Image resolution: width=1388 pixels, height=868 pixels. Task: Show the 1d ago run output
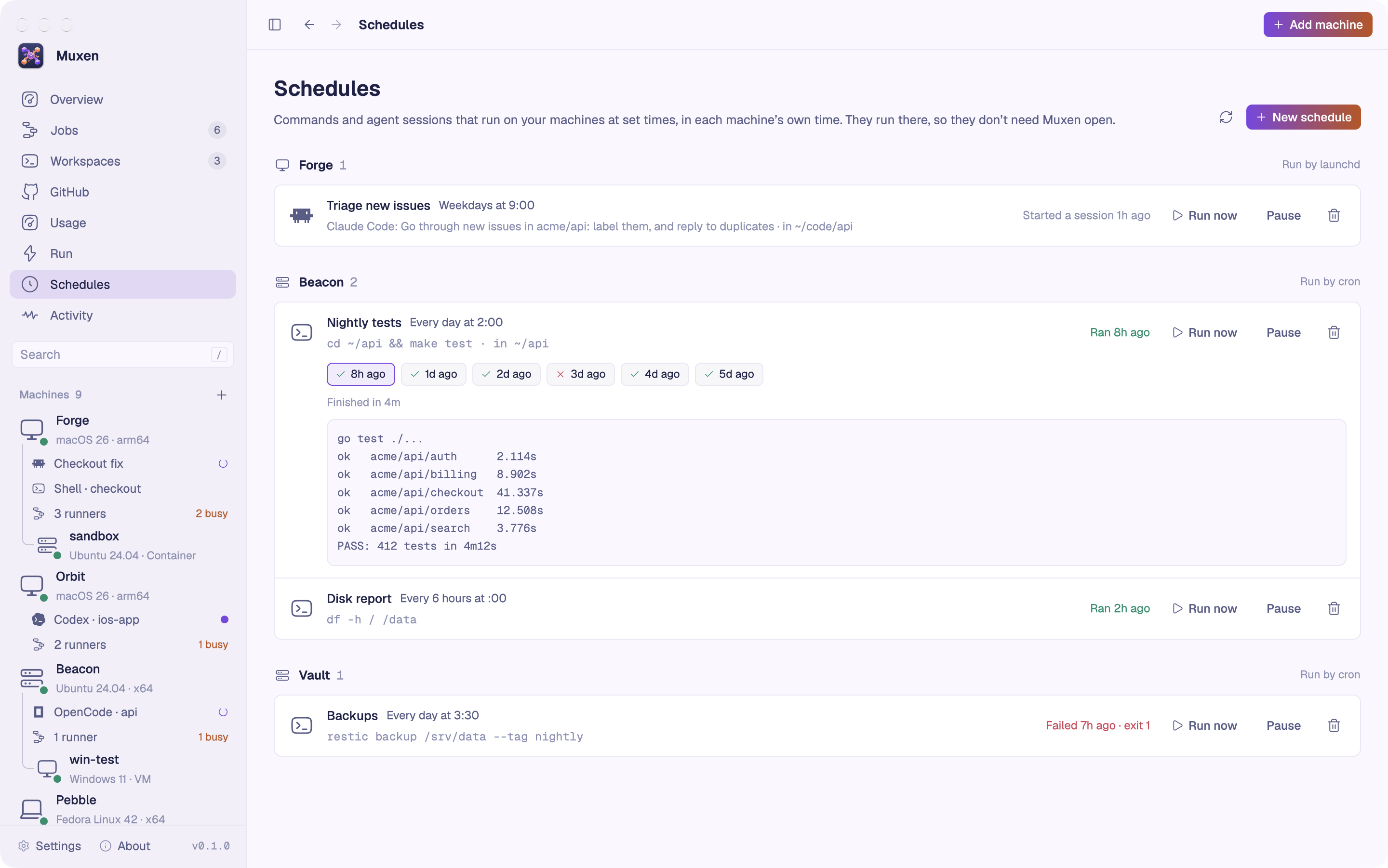434,374
